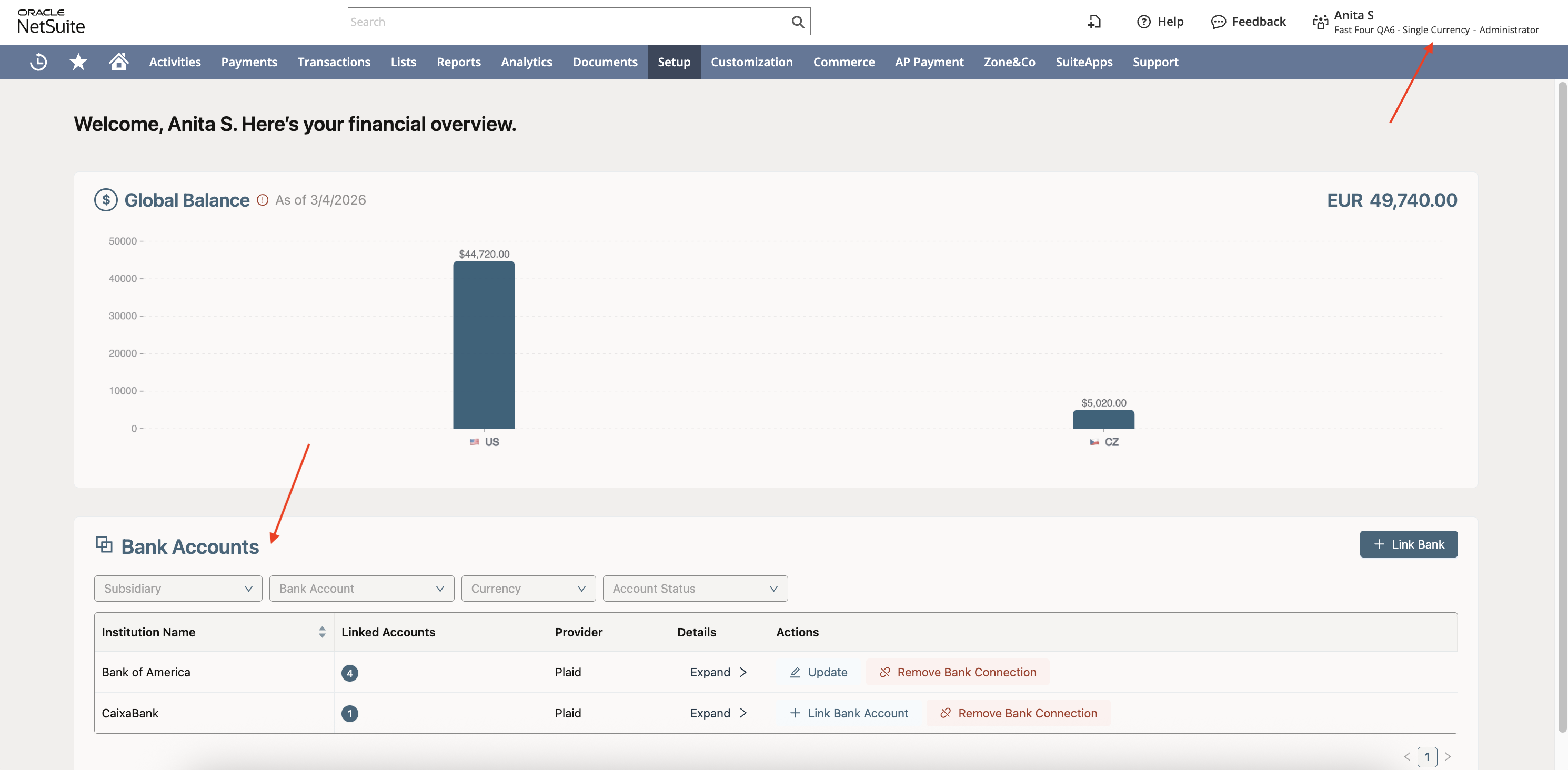
Task: Click the CZ balance bar in chart
Action: pos(1103,419)
